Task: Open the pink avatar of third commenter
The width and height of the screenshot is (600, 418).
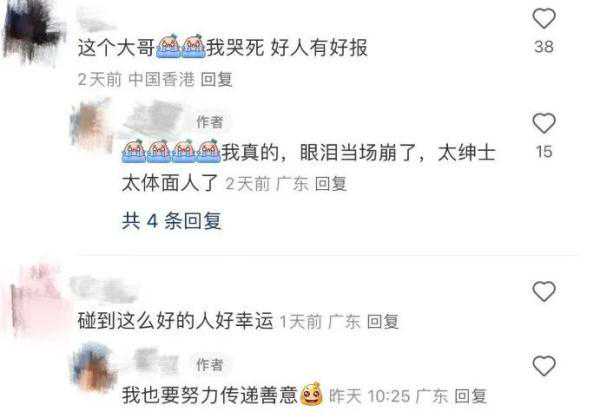Action: coord(36,300)
